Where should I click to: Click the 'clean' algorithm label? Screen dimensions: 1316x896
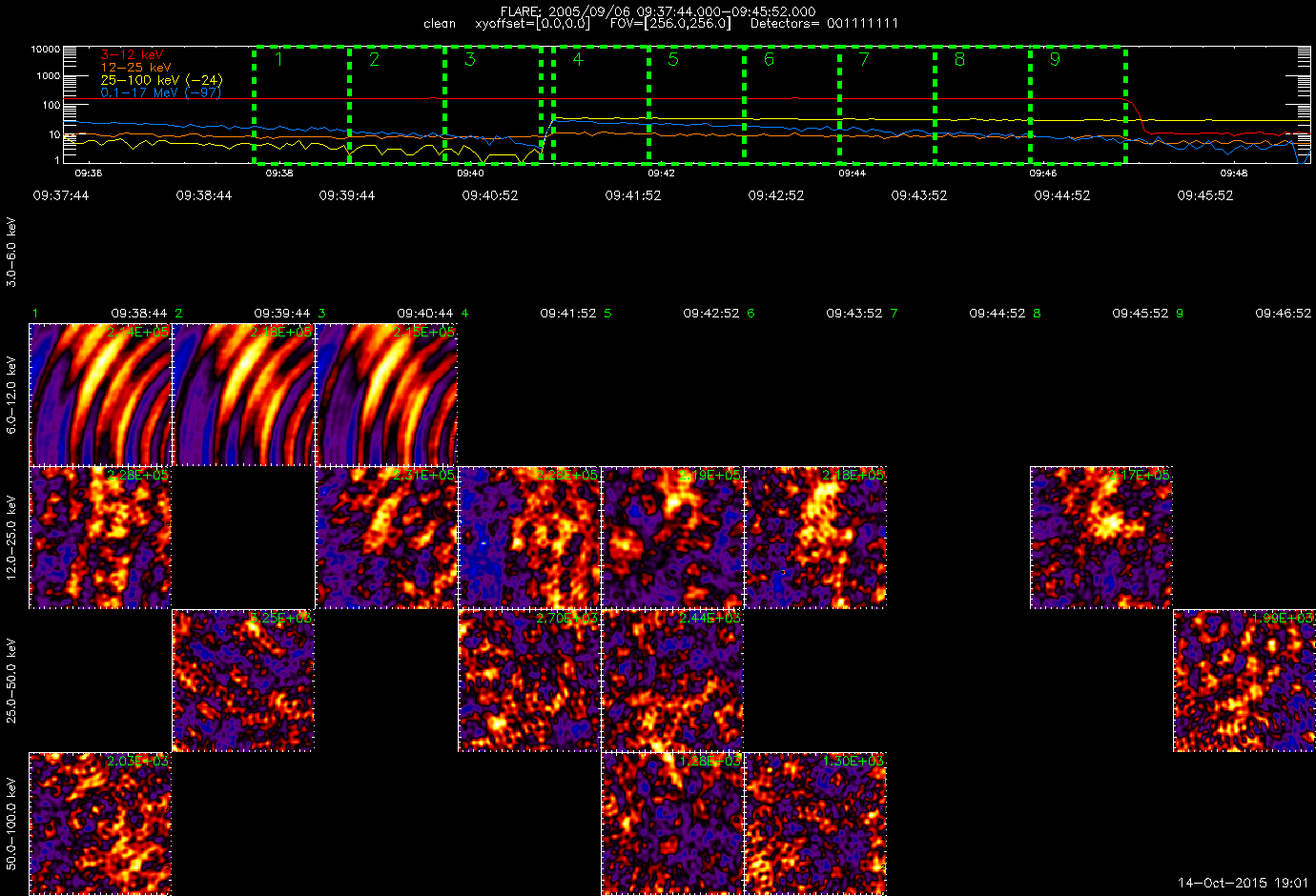(x=440, y=23)
